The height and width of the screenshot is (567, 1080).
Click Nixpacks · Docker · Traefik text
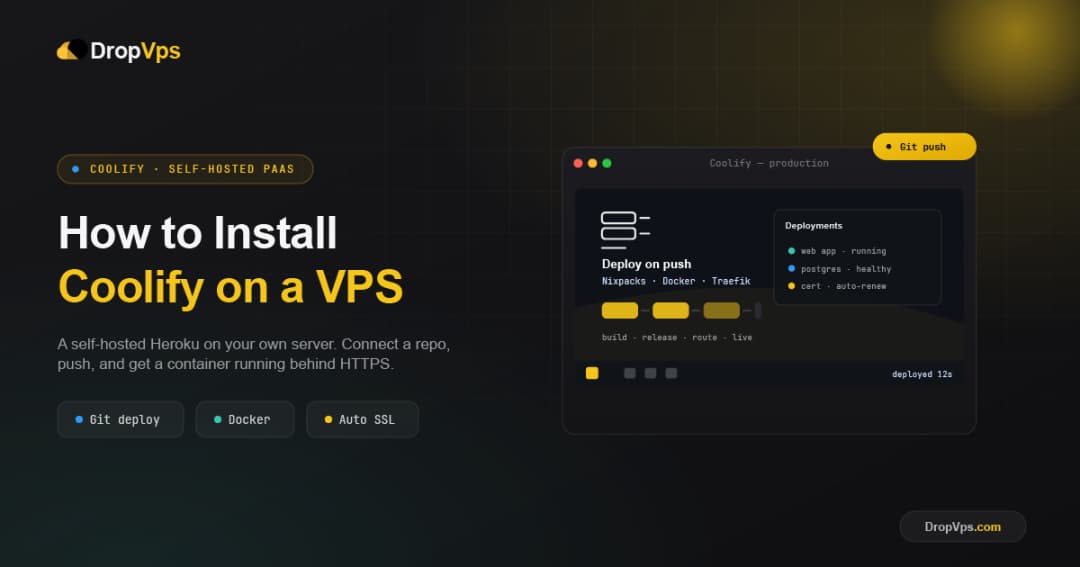coord(676,281)
